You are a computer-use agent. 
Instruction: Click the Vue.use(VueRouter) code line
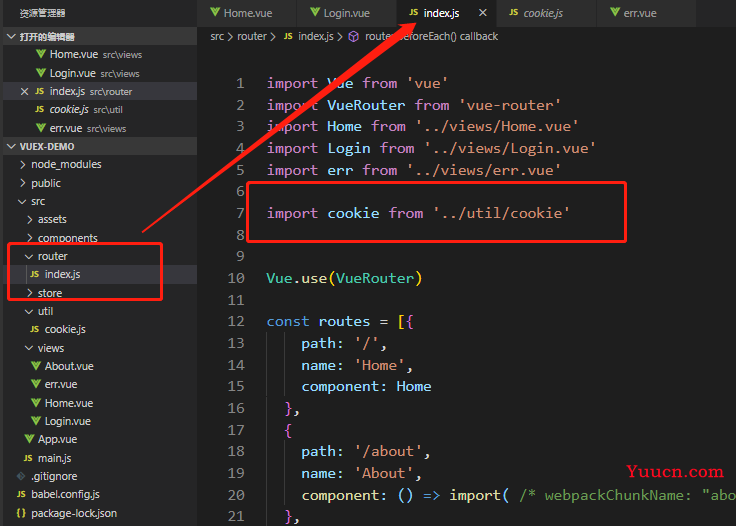(x=344, y=278)
